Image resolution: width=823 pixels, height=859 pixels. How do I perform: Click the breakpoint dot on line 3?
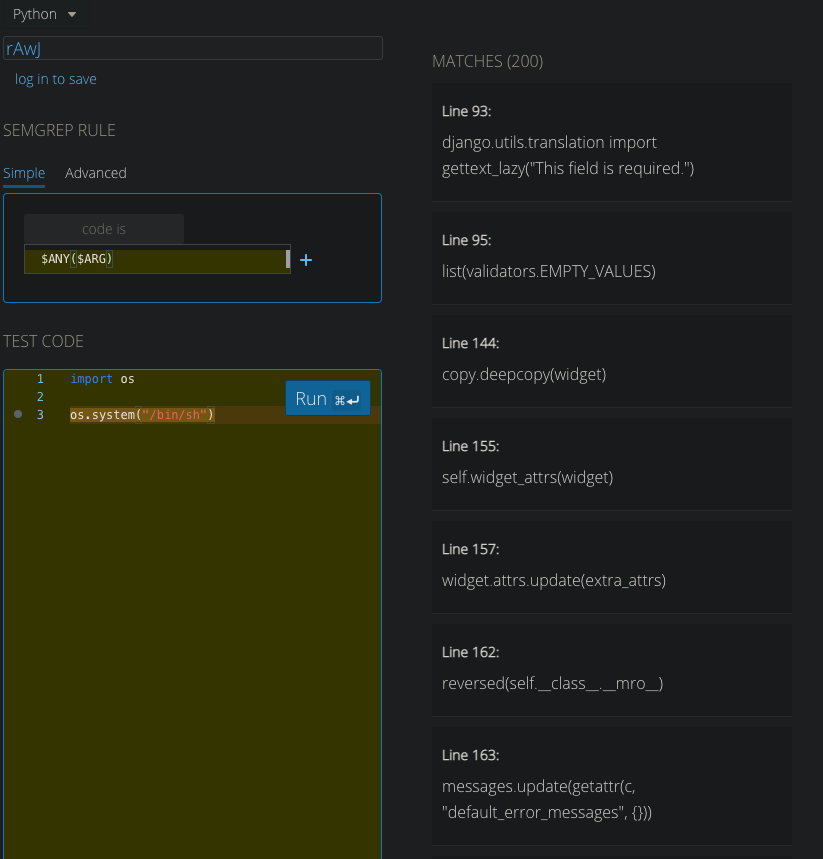(x=18, y=414)
